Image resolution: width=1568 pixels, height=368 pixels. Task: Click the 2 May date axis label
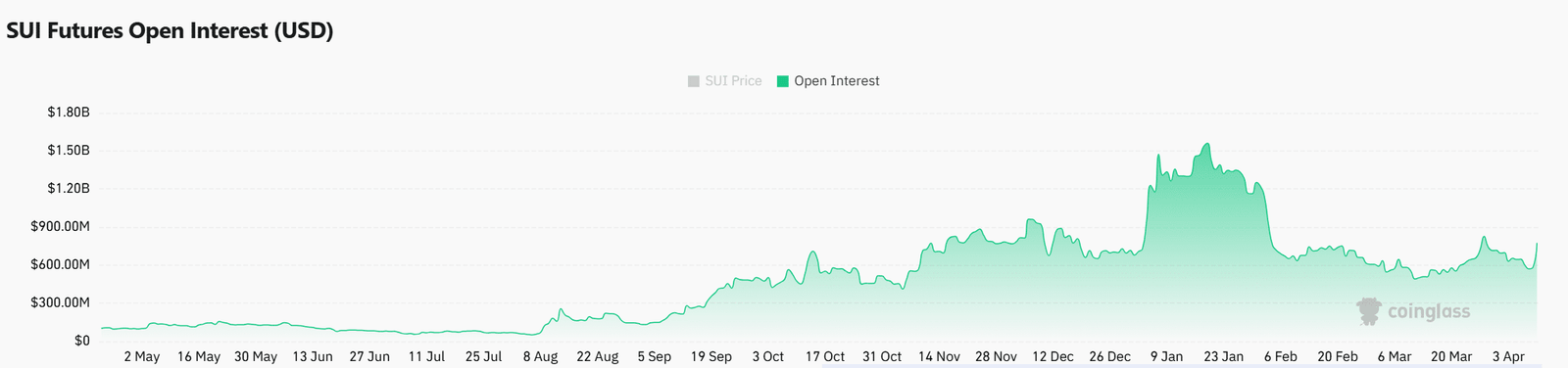click(x=142, y=357)
